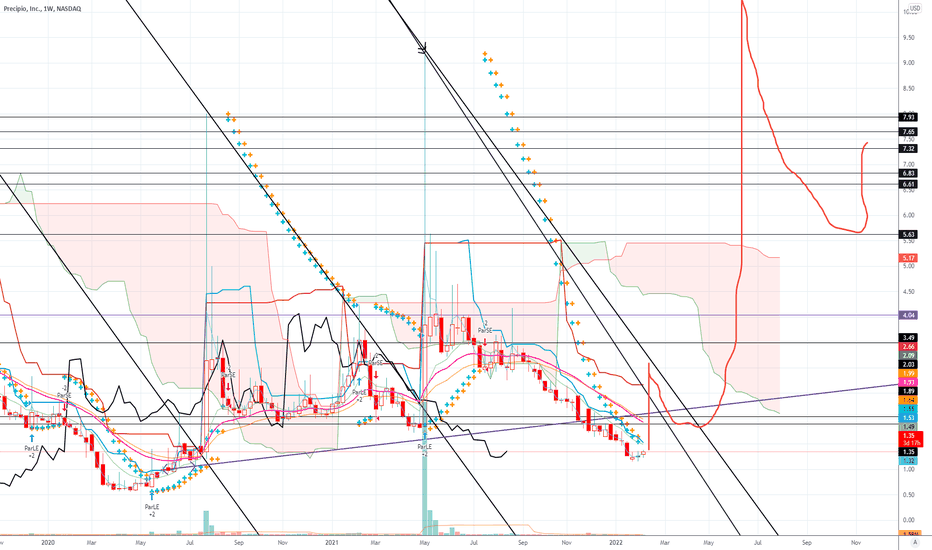The height and width of the screenshot is (550, 932).
Task: Click the 9.00 price axis label
Action: (909, 63)
